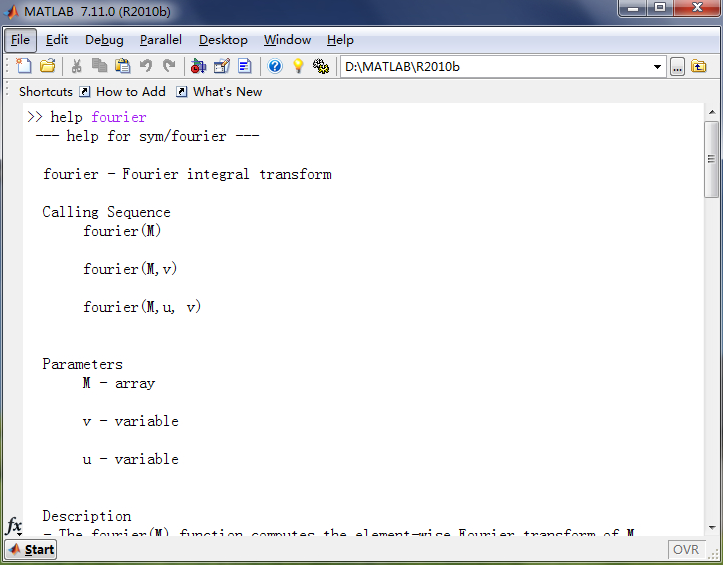Open the Help menu
Screen dimensions: 723x565
tap(340, 40)
